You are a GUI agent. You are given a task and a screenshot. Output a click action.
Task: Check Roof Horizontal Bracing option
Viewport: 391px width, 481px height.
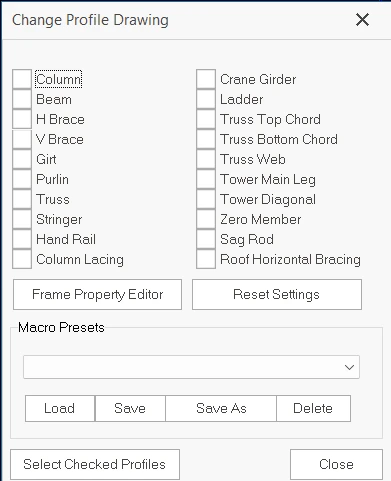pos(206,259)
